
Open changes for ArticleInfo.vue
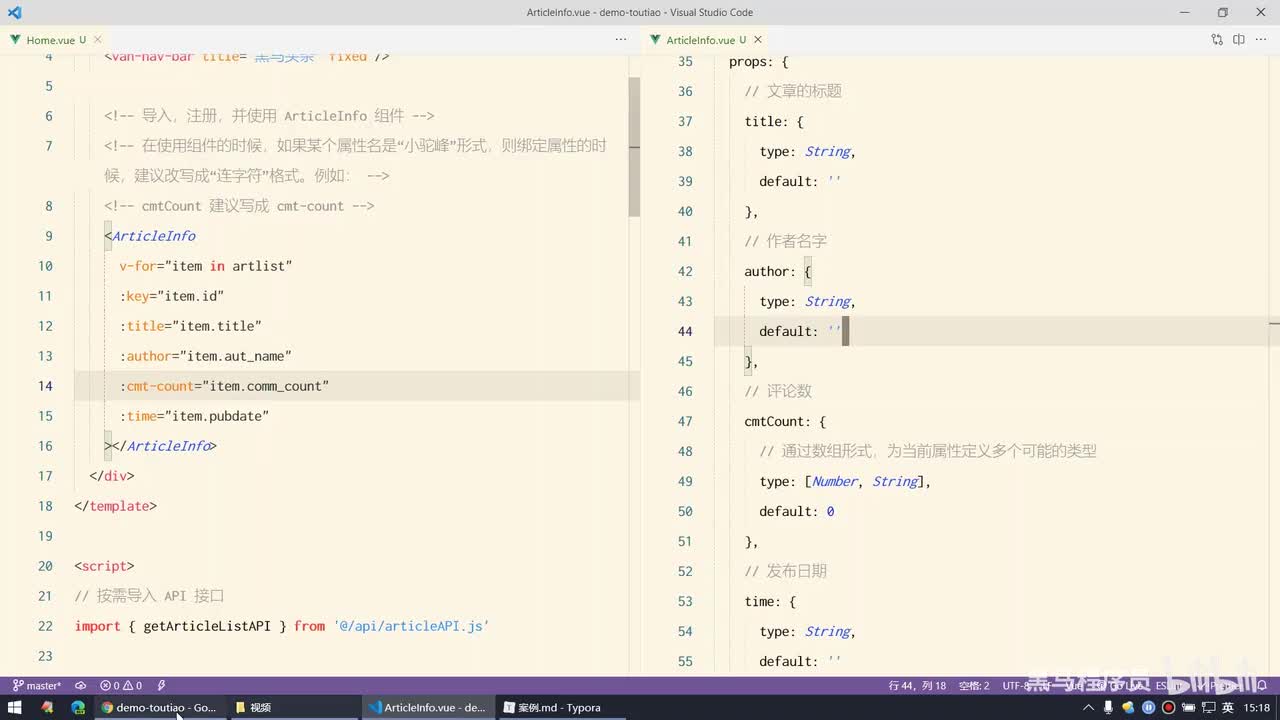[x=1217, y=40]
